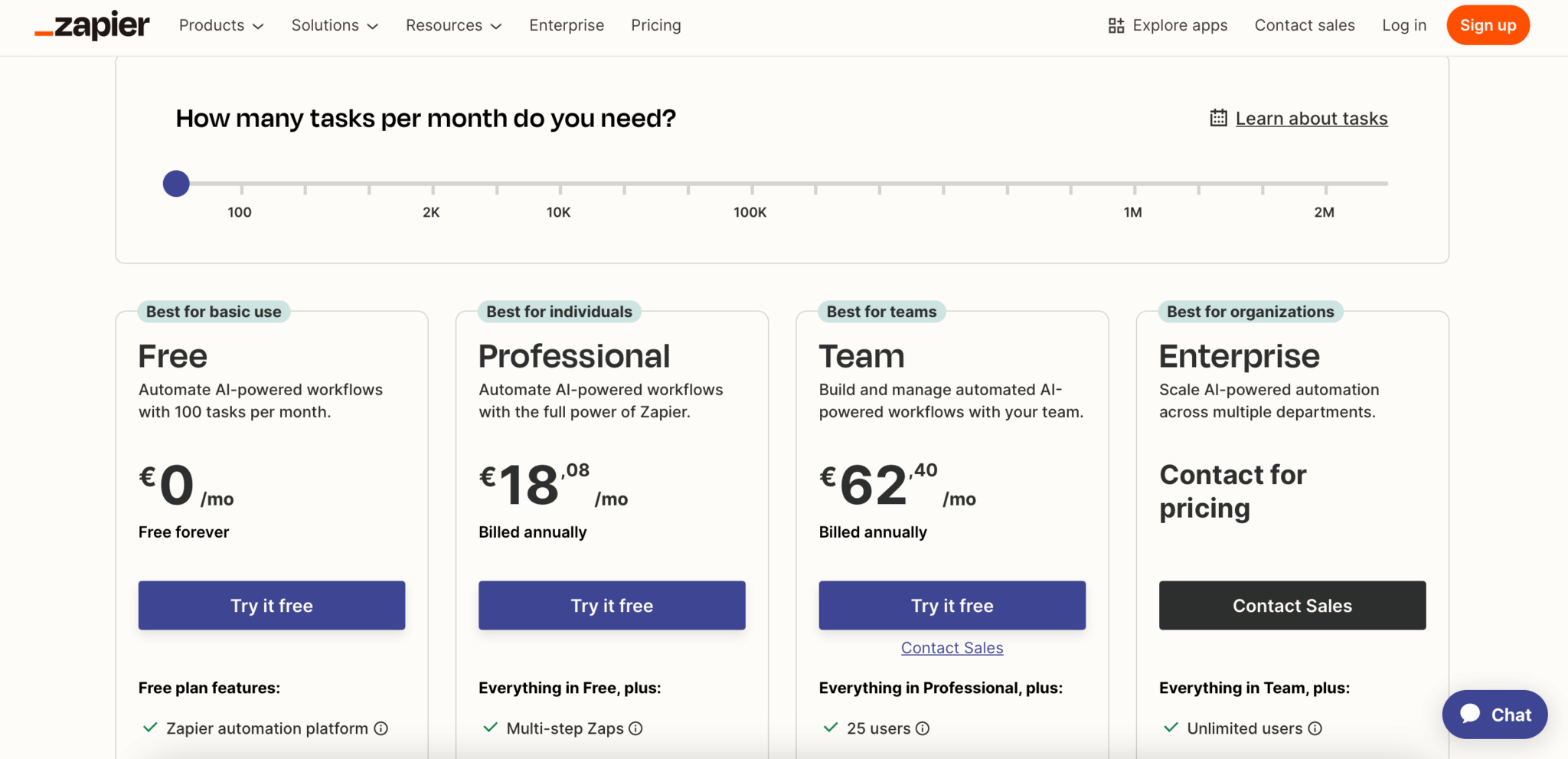The image size is (1568, 759).
Task: Click Try it free on Free plan
Action: (x=272, y=605)
